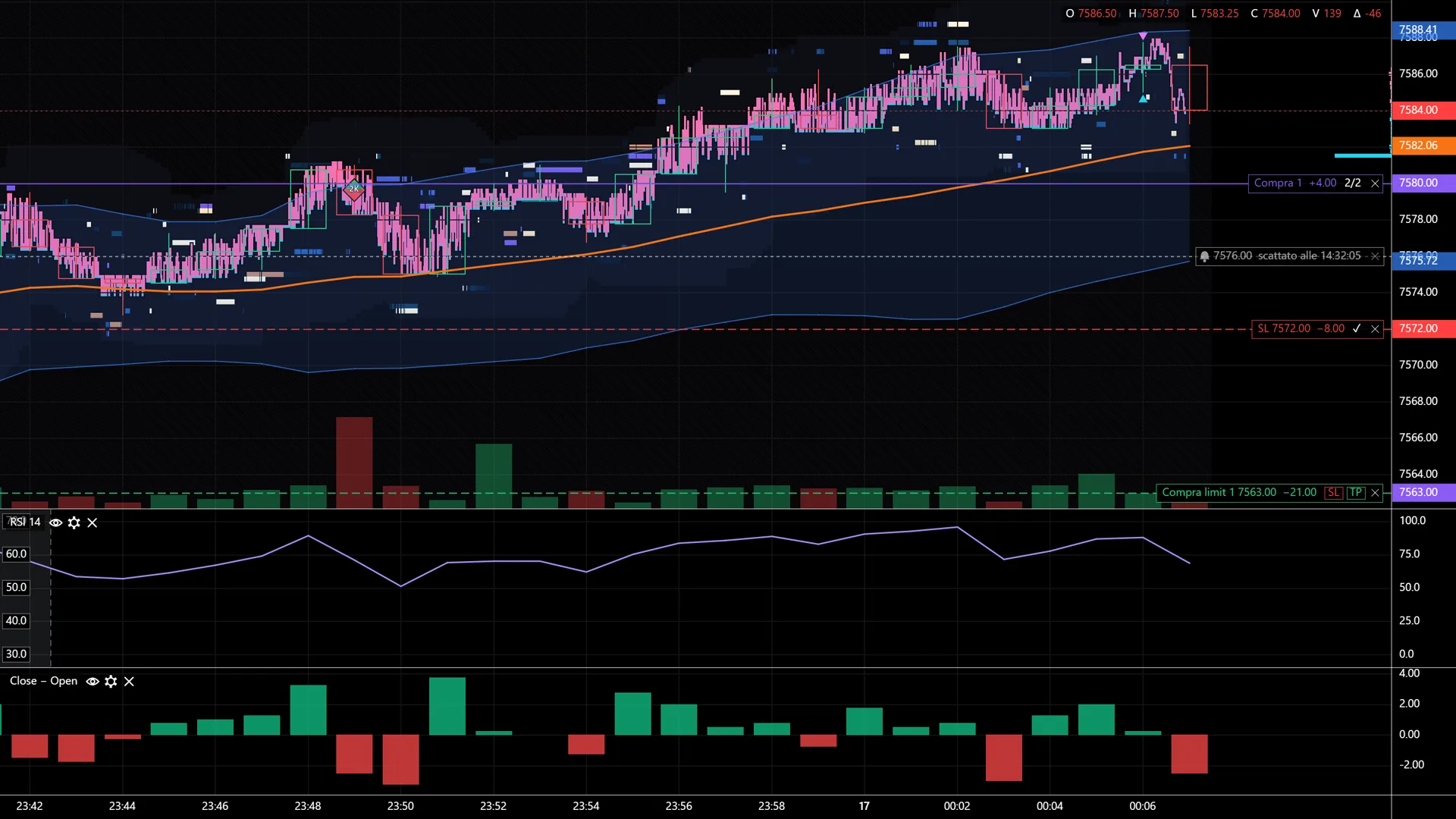
Task: Close the Compra 1 position at 7580.00
Action: pyautogui.click(x=1375, y=184)
